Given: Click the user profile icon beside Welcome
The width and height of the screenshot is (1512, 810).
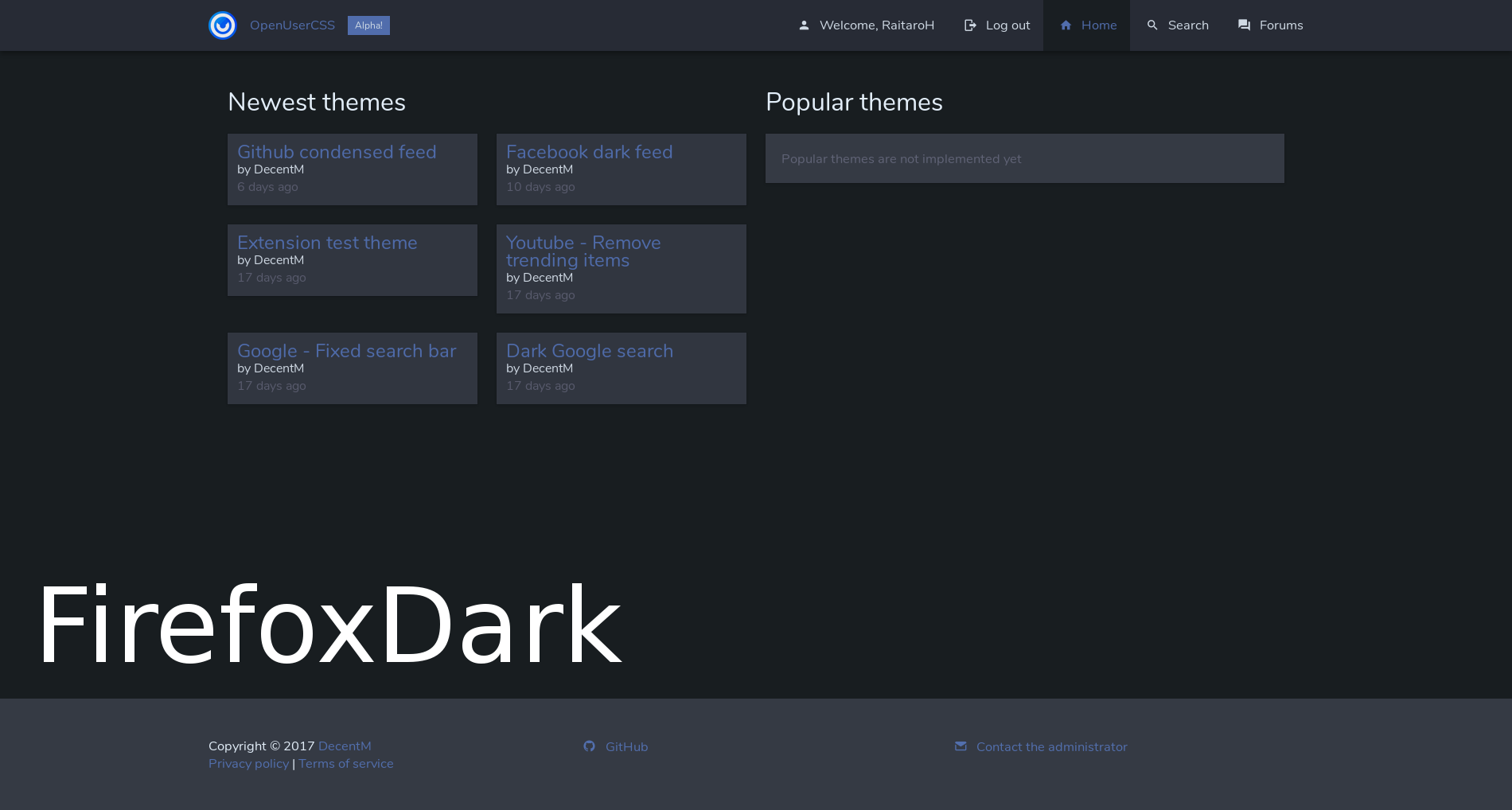Looking at the screenshot, I should coord(804,25).
